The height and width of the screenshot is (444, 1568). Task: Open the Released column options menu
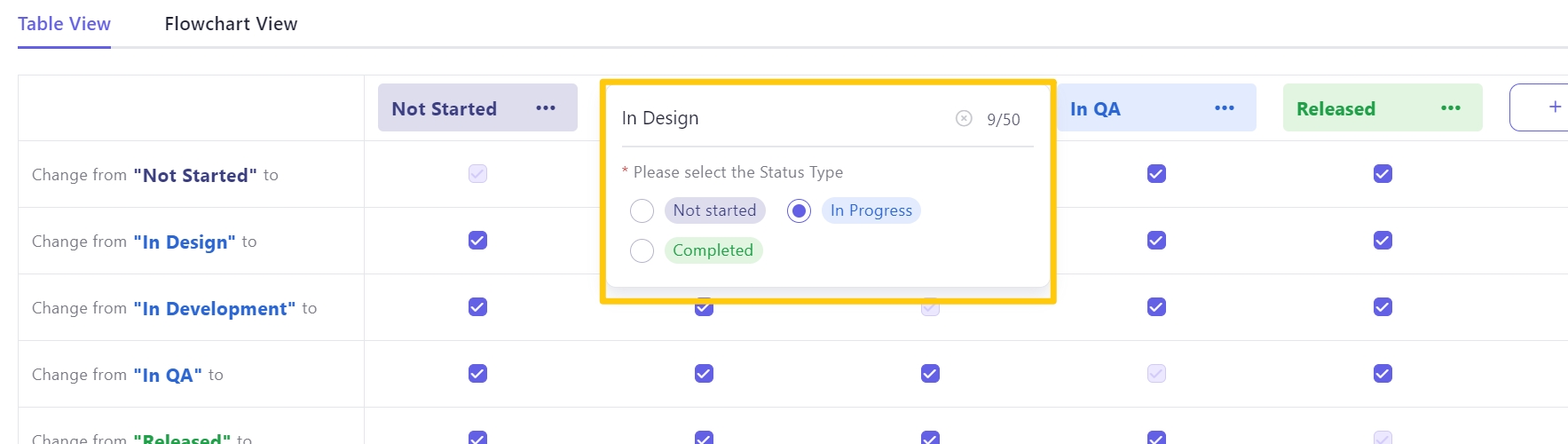tap(1451, 108)
